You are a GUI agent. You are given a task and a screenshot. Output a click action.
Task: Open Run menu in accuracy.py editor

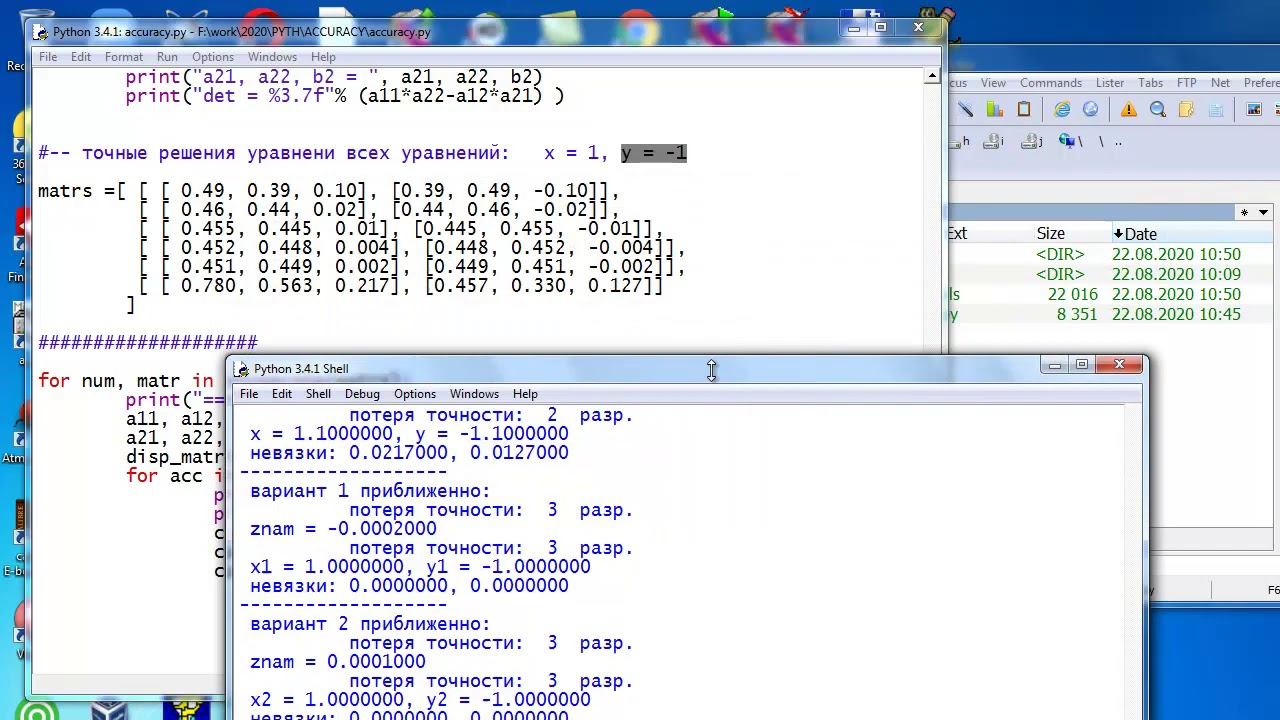(x=167, y=57)
